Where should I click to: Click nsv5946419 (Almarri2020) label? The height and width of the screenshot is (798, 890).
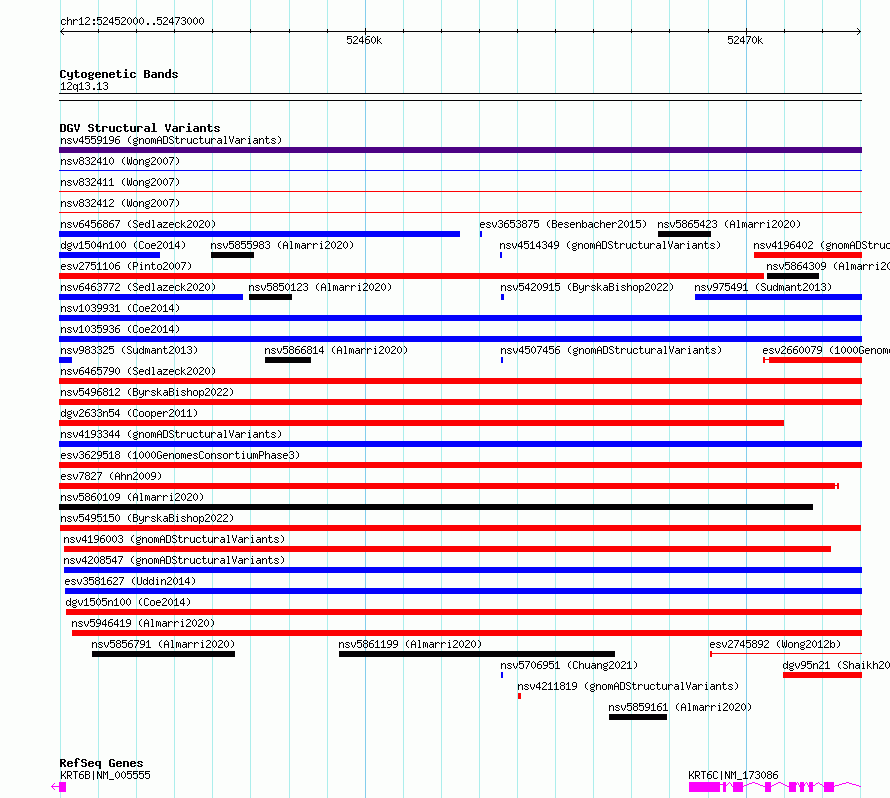tap(143, 623)
